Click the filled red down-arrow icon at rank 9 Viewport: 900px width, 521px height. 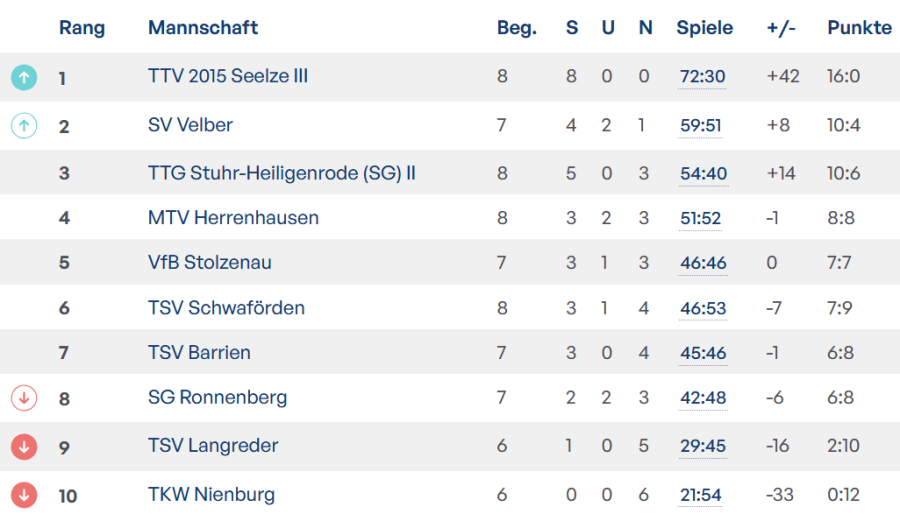[x=24, y=446]
